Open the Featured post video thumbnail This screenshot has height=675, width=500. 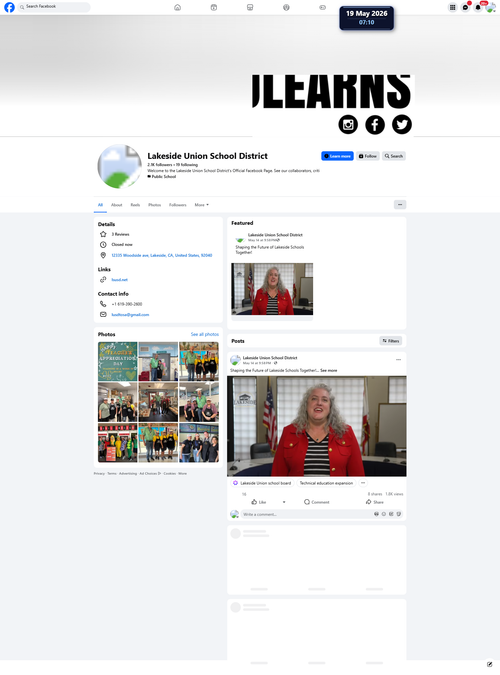[x=272, y=289]
